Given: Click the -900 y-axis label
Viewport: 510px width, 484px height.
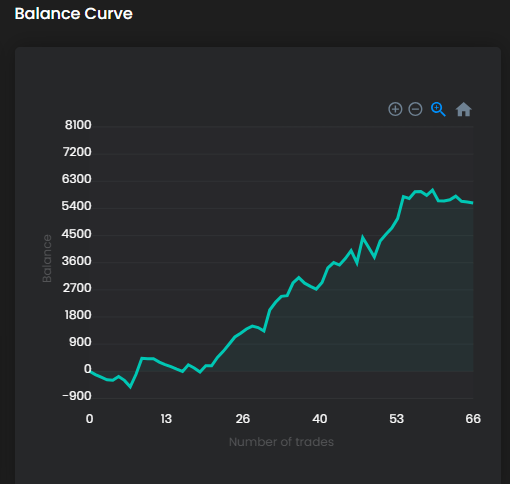Looking at the screenshot, I should point(77,396).
